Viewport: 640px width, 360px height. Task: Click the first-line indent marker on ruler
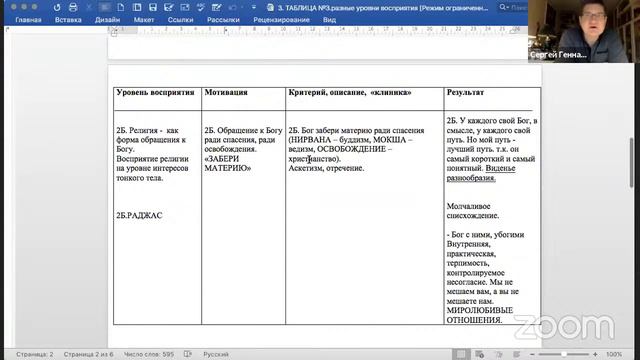(x=114, y=29)
